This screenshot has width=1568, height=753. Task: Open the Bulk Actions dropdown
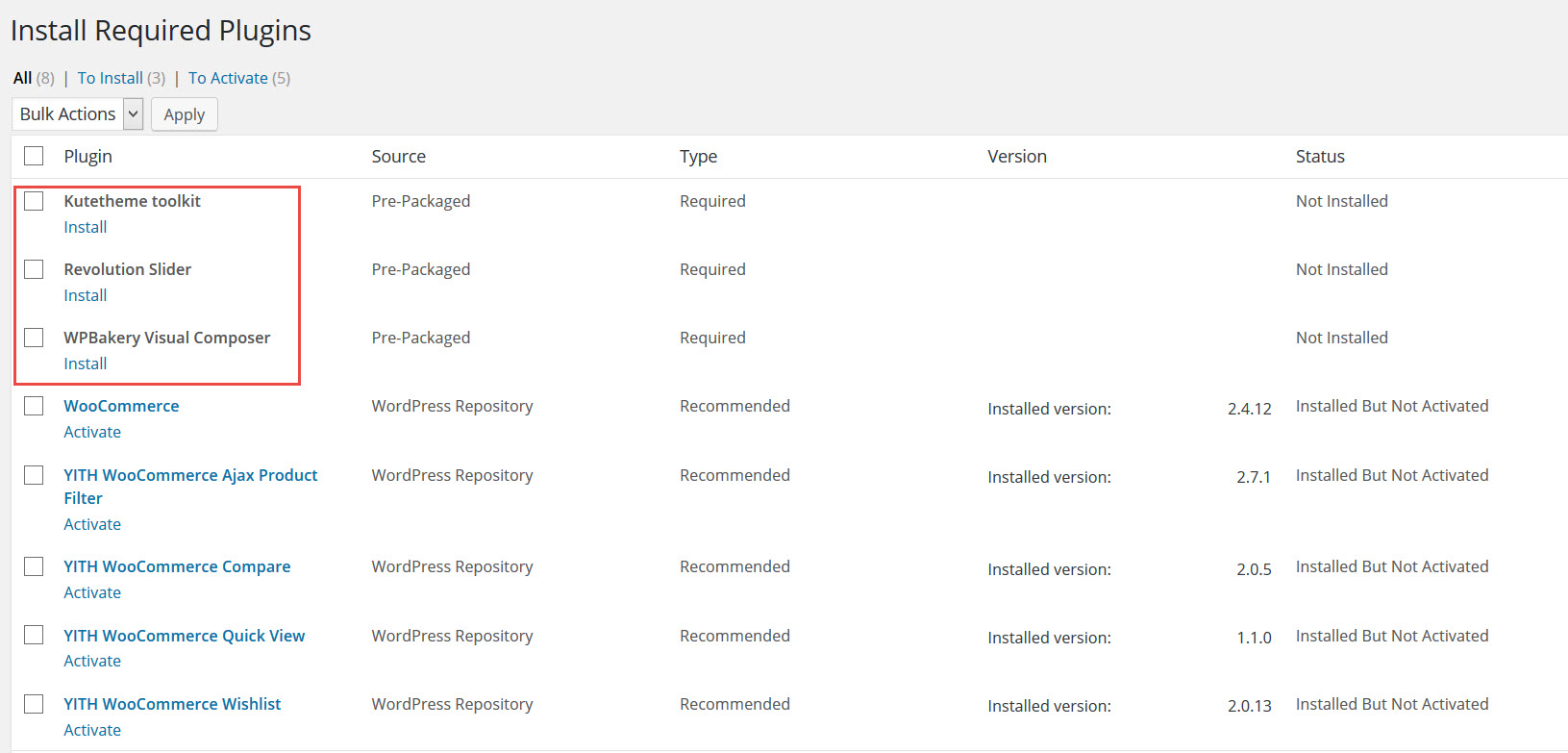coord(78,114)
